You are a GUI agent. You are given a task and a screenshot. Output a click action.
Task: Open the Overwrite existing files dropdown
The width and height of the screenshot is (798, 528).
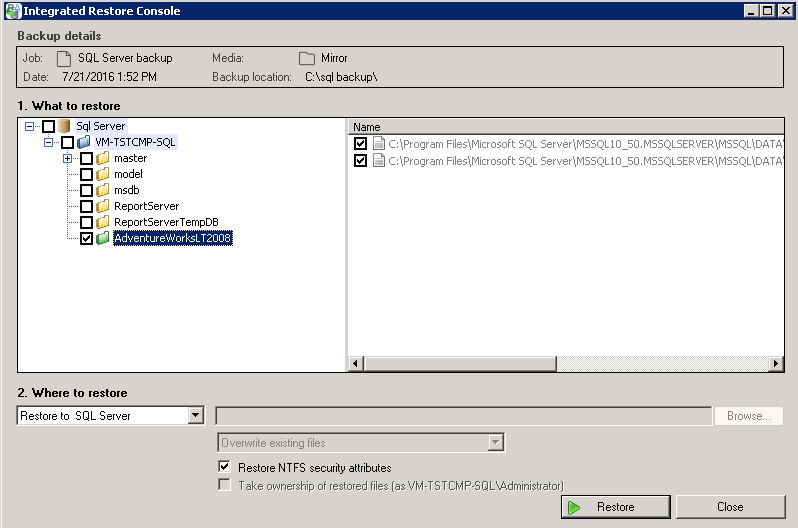click(496, 442)
